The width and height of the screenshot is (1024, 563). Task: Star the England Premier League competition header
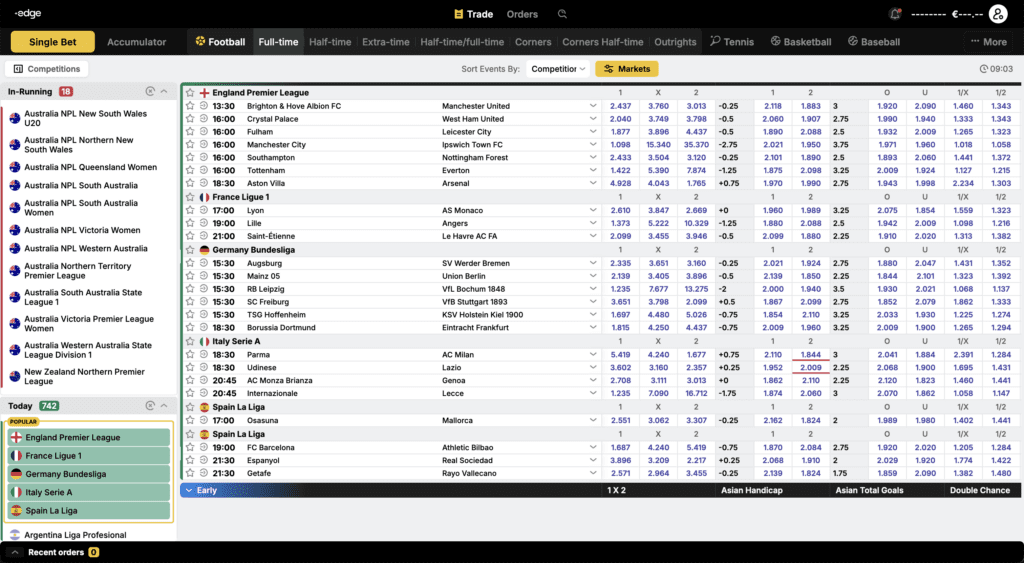[x=190, y=93]
